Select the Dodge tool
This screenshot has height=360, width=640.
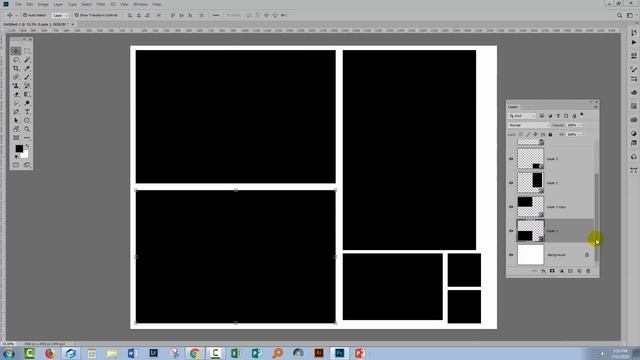(27, 103)
